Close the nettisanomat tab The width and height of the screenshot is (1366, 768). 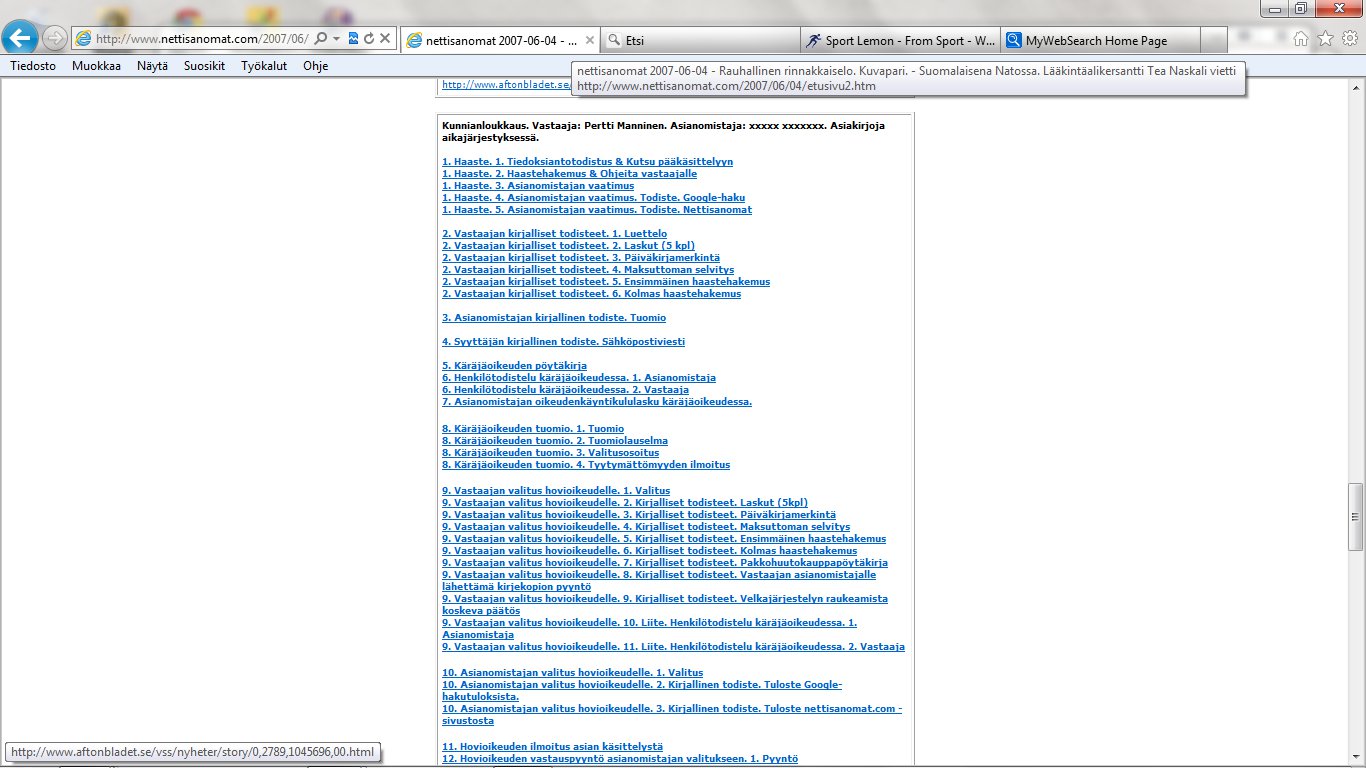(590, 41)
